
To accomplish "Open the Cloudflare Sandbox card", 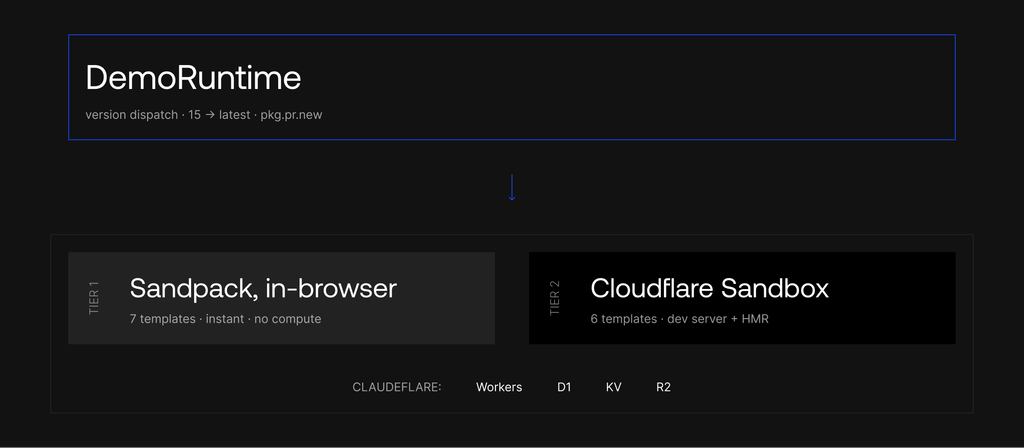I will (743, 298).
